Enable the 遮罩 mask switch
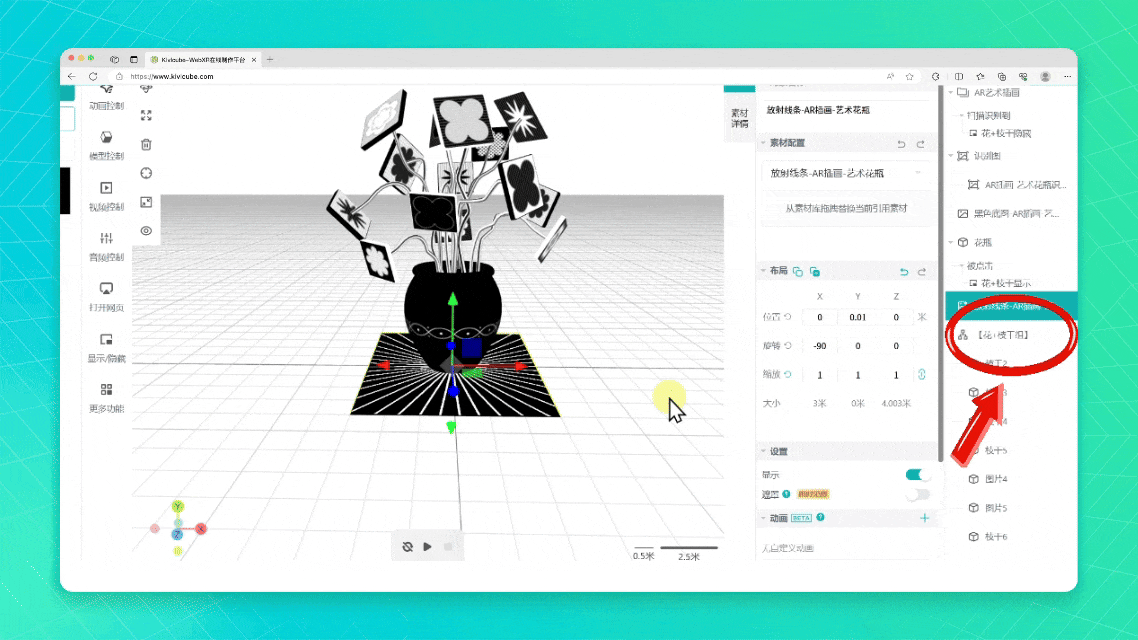1138x640 pixels. pos(917,494)
